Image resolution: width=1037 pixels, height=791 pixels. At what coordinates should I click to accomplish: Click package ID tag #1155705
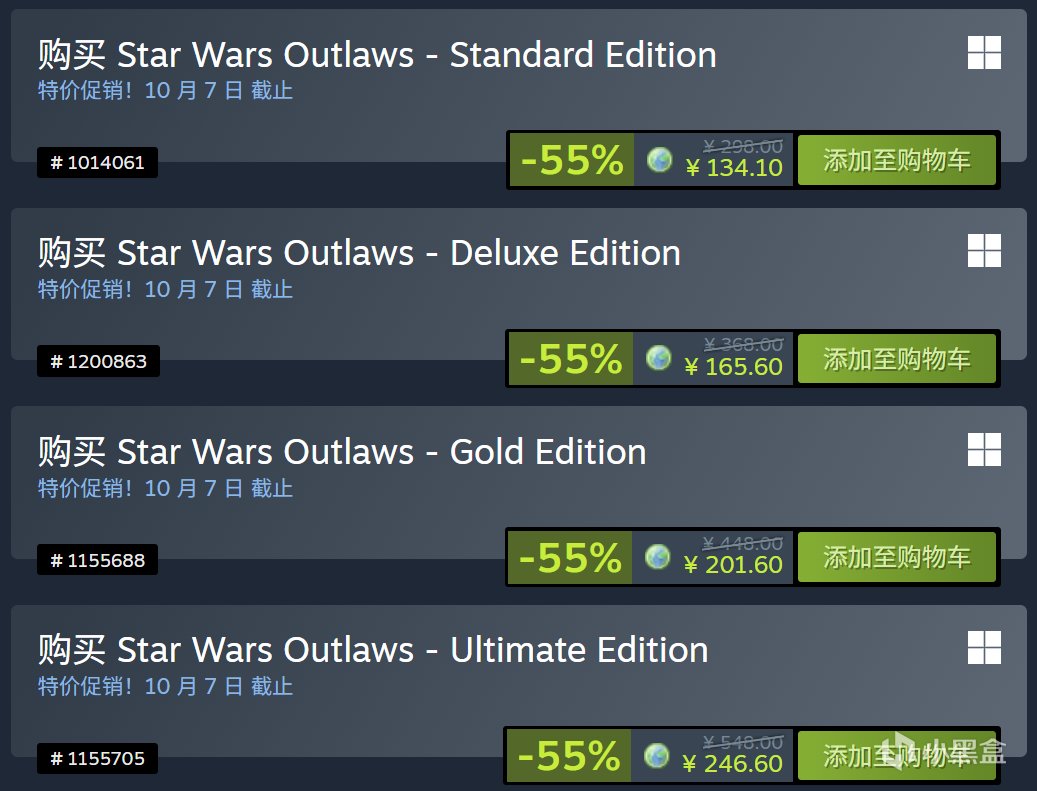point(98,759)
